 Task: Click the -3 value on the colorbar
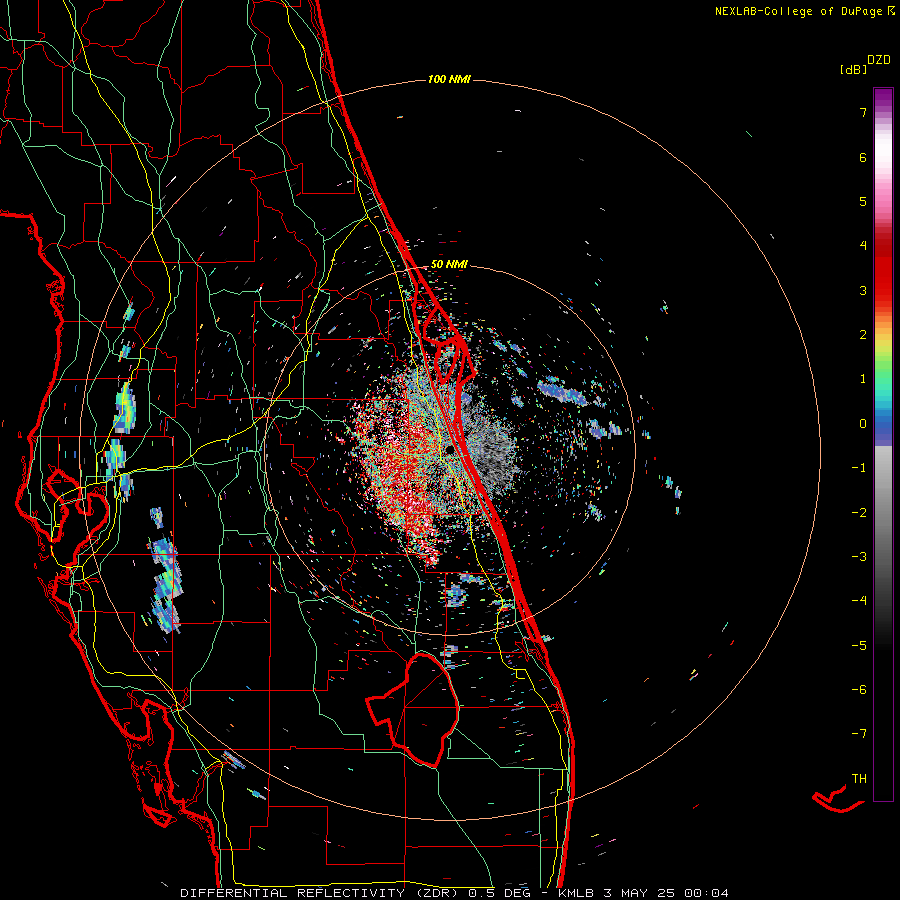pos(859,556)
